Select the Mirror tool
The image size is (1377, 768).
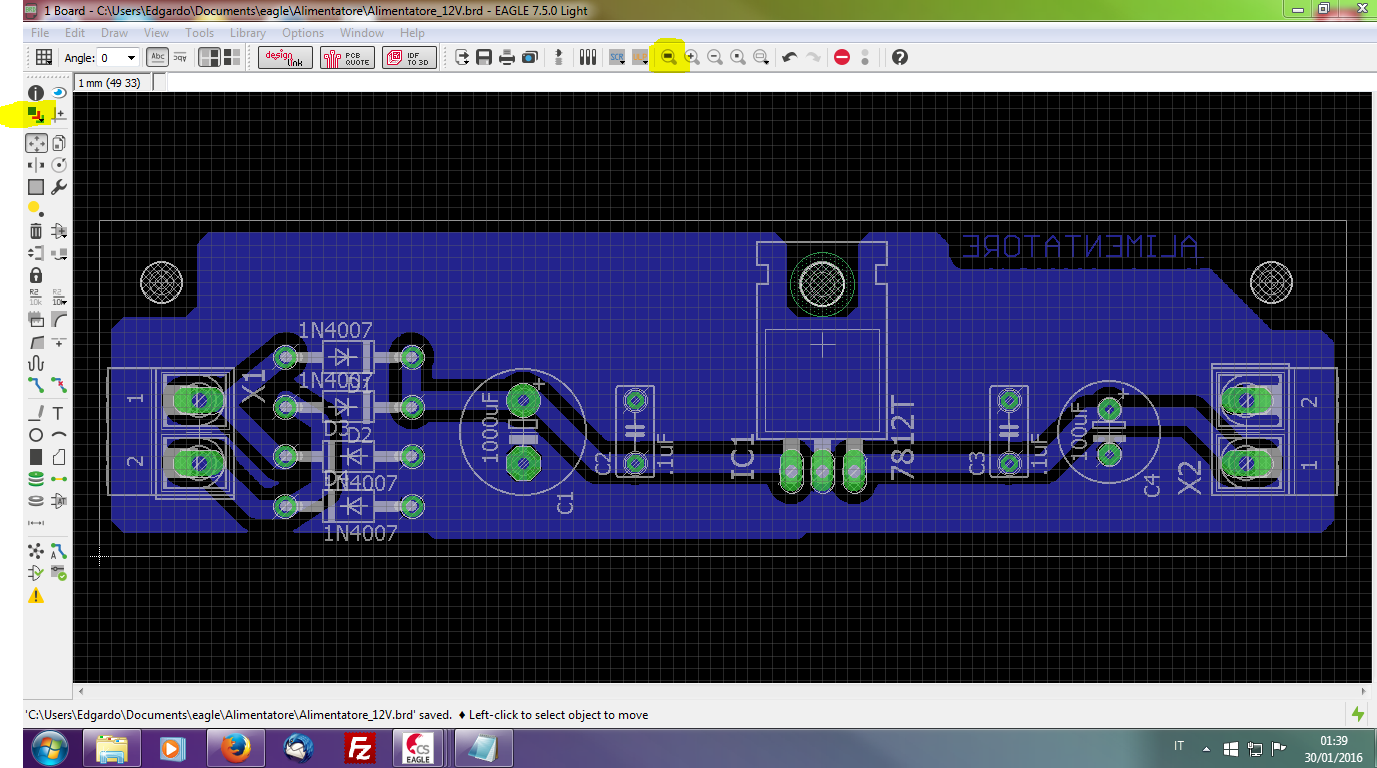click(36, 165)
